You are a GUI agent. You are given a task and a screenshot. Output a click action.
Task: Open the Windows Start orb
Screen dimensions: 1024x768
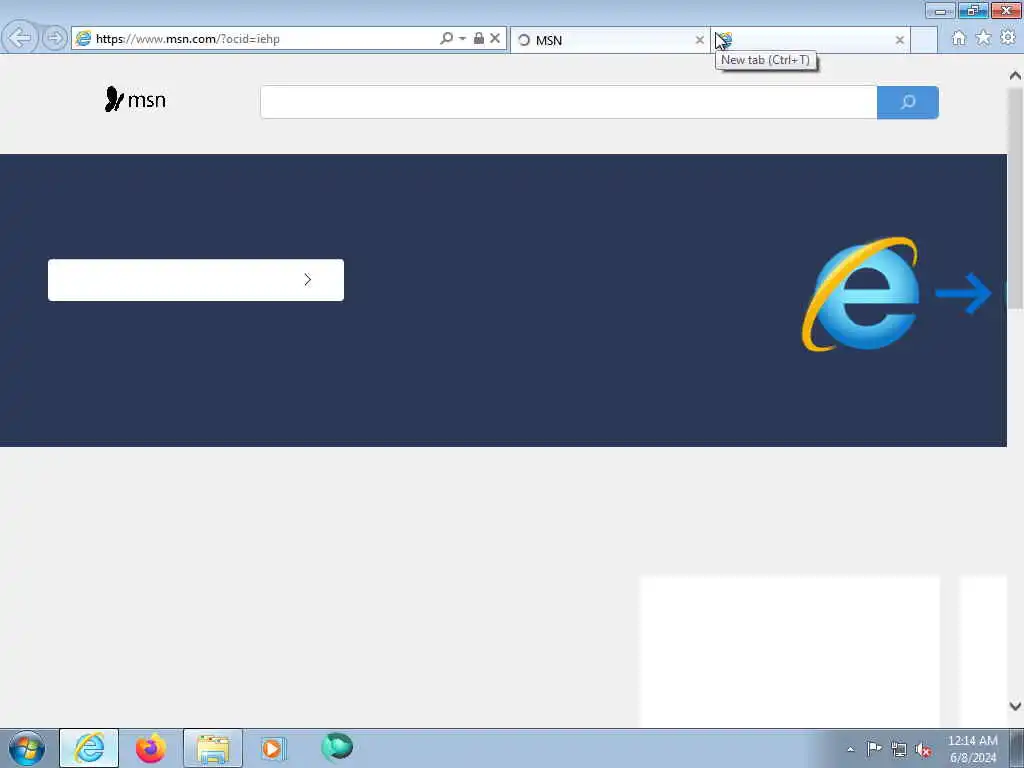click(x=27, y=748)
